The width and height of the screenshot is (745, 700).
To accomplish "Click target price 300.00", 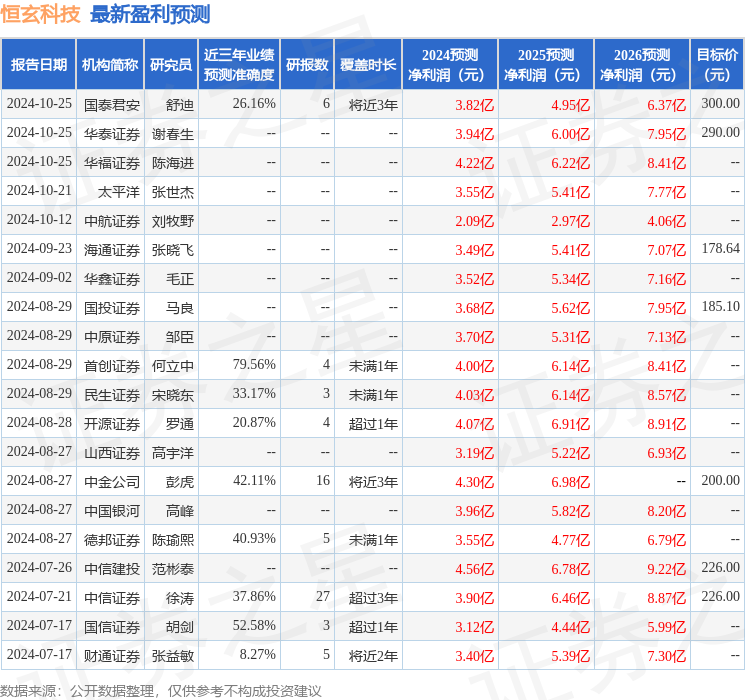I will 720,104.
